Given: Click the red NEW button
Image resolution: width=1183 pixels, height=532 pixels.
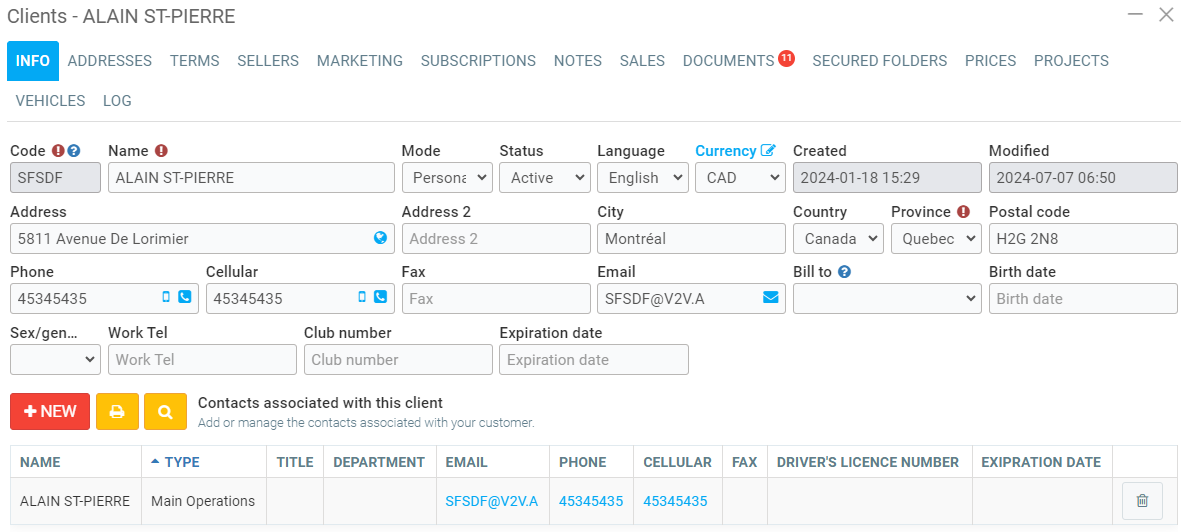Looking at the screenshot, I should [x=50, y=411].
